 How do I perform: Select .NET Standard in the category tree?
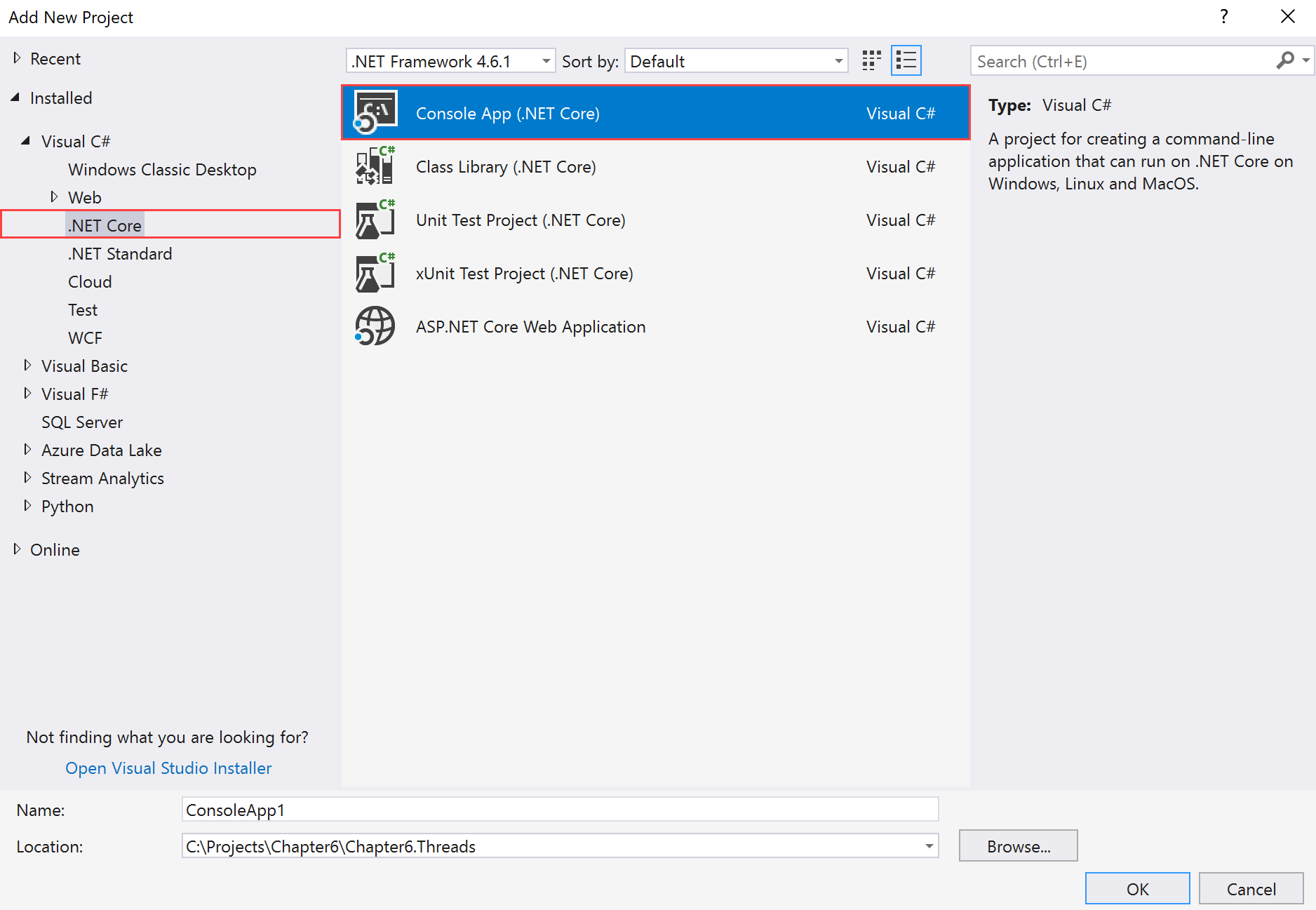[120, 254]
